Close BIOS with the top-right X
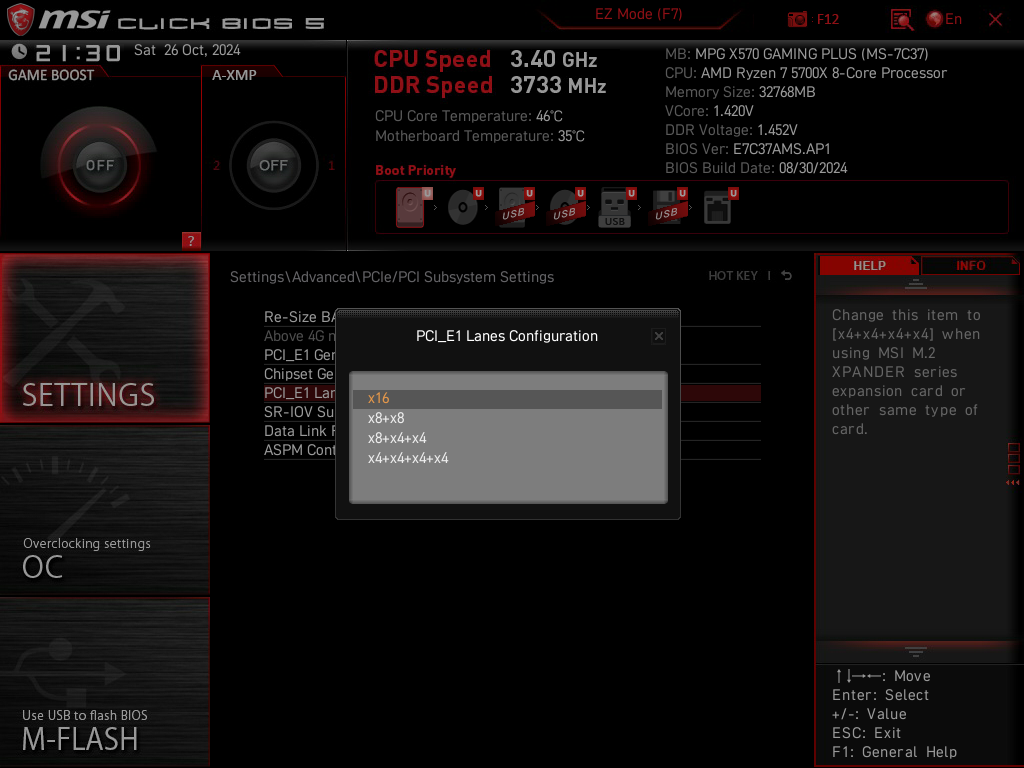 tap(995, 20)
